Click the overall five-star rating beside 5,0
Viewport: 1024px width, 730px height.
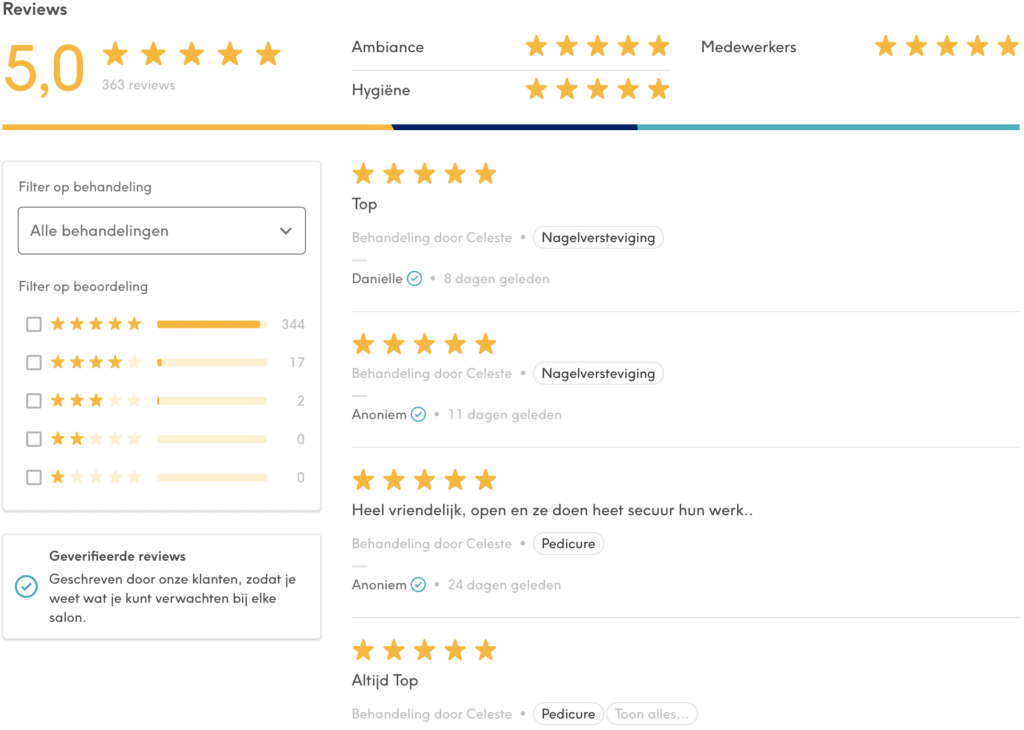tap(192, 54)
